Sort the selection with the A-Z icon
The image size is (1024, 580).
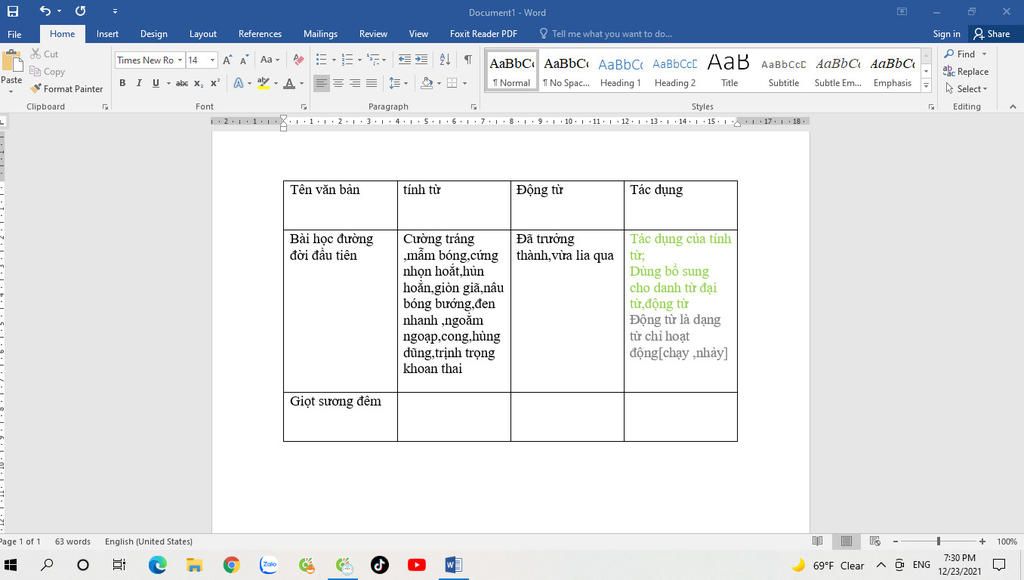445,60
